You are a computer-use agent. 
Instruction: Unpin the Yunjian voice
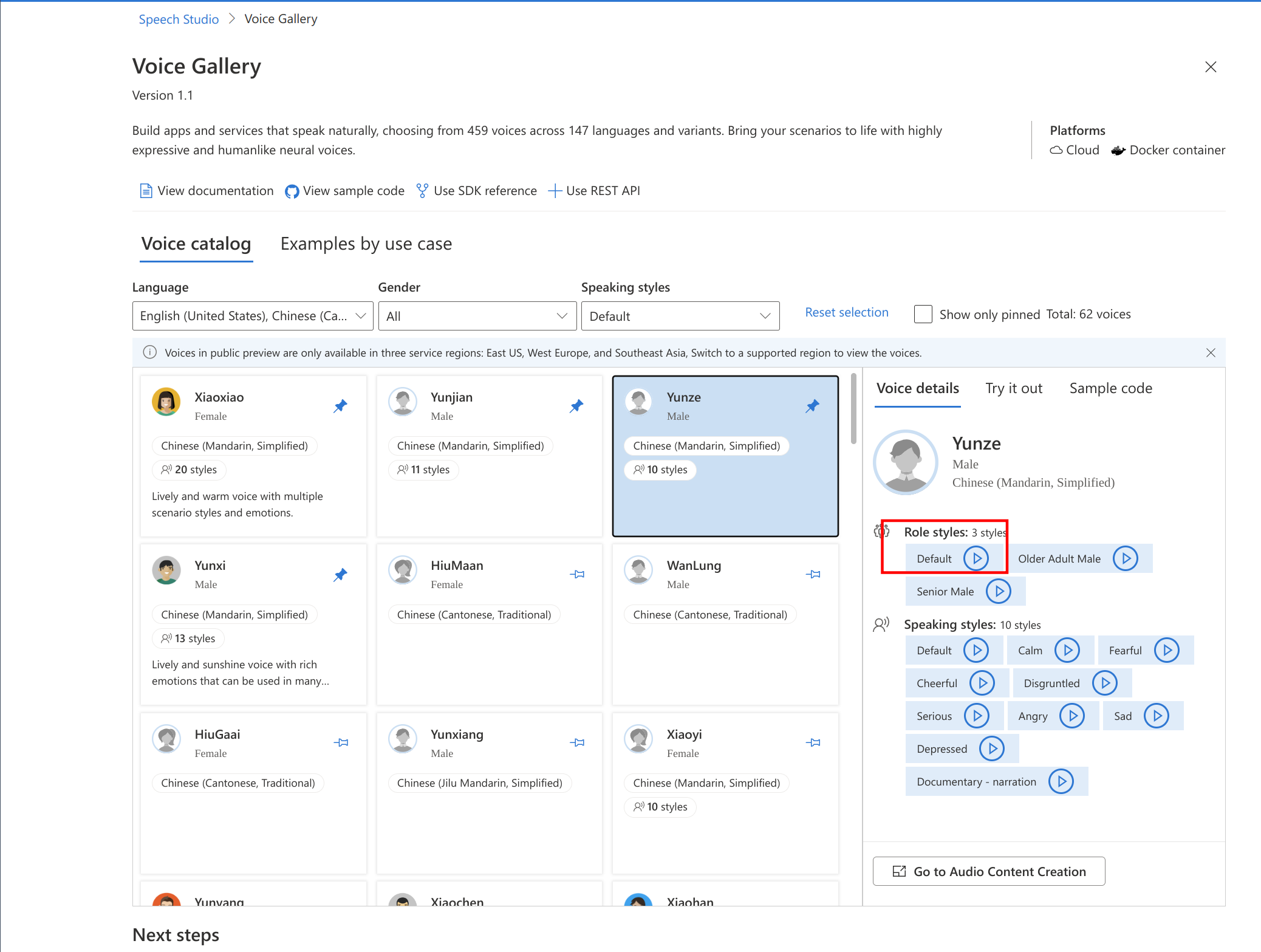coord(576,406)
